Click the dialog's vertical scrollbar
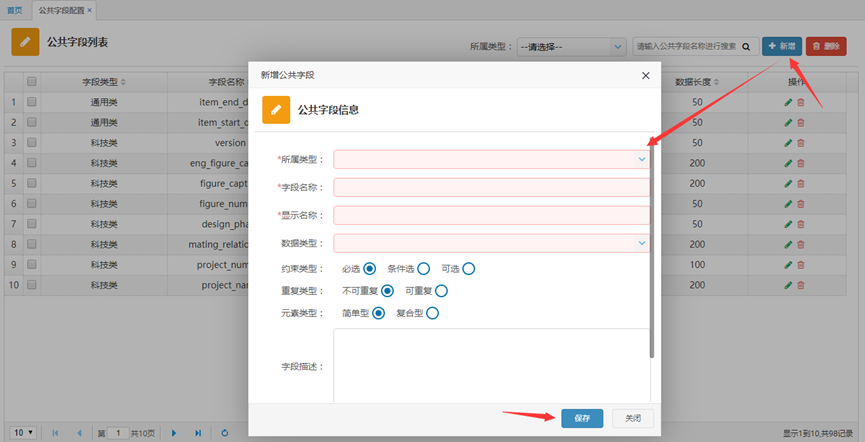The width and height of the screenshot is (865, 442). tap(652, 248)
